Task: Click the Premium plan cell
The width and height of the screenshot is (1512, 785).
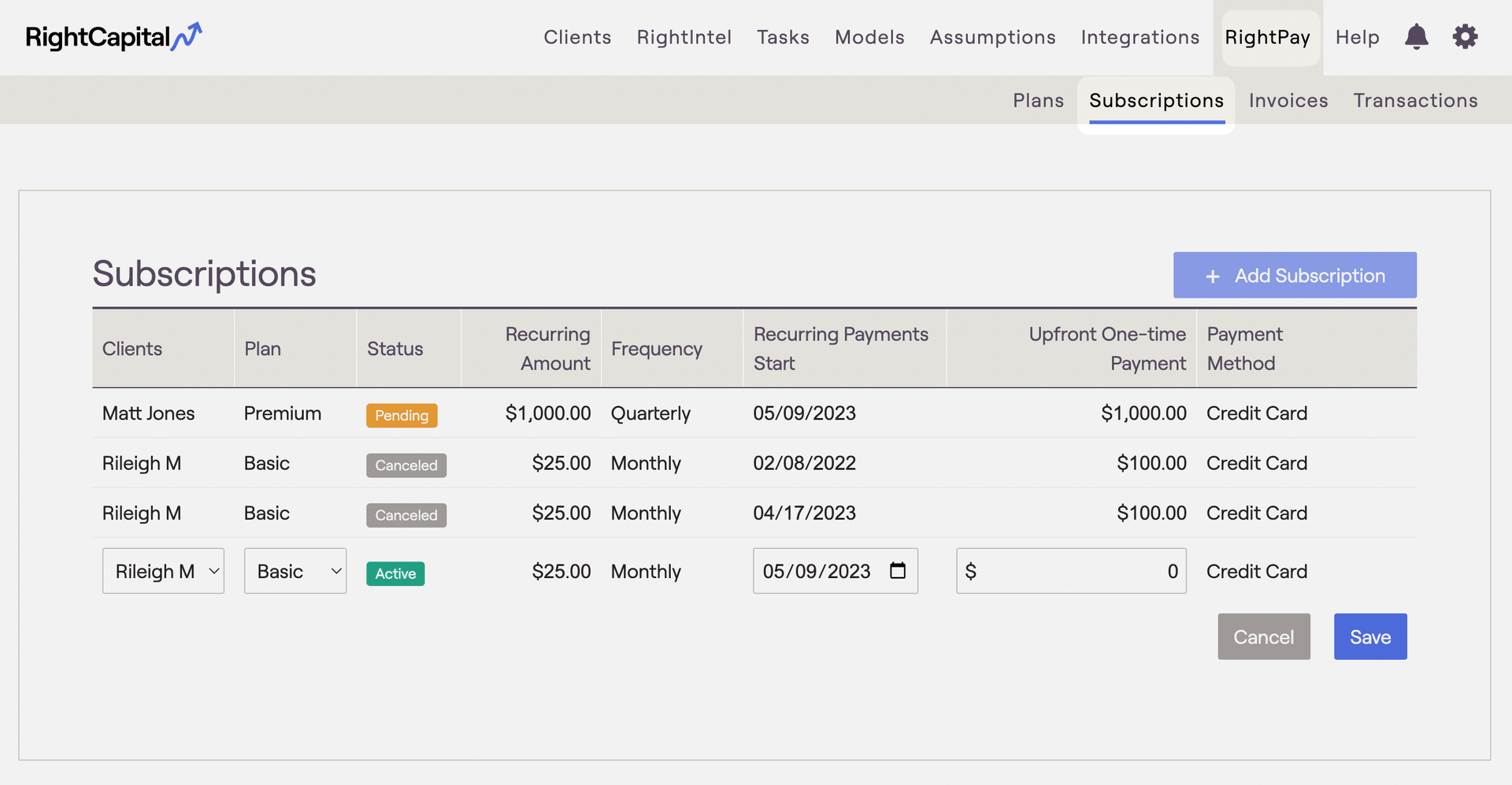Action: pyautogui.click(x=283, y=413)
